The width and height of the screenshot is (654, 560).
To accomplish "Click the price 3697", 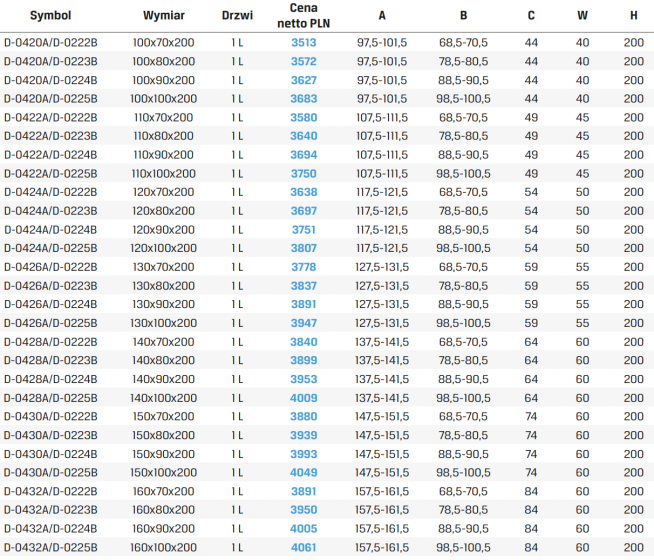I will point(304,211).
